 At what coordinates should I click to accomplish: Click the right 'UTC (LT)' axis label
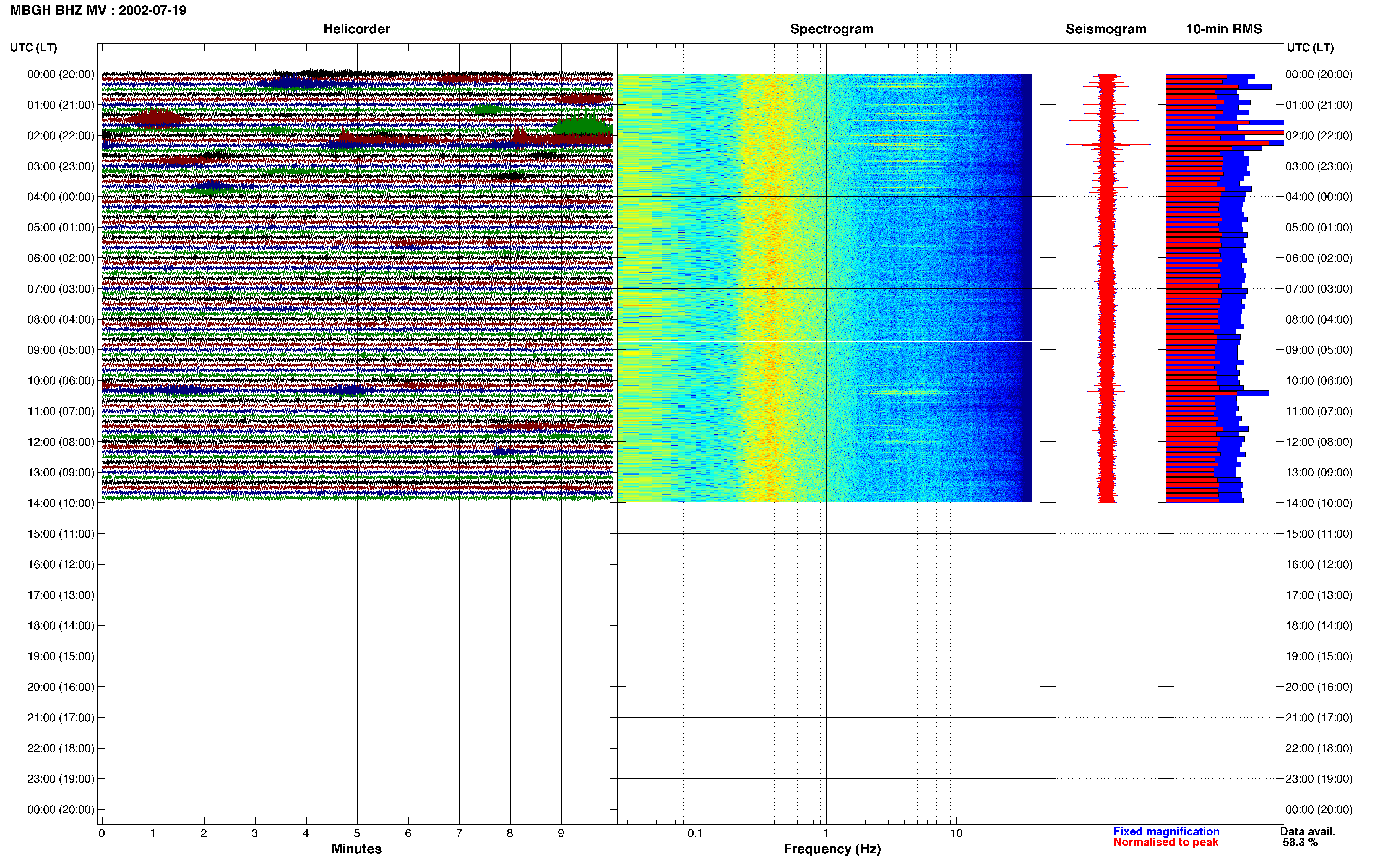pyautogui.click(x=1310, y=48)
